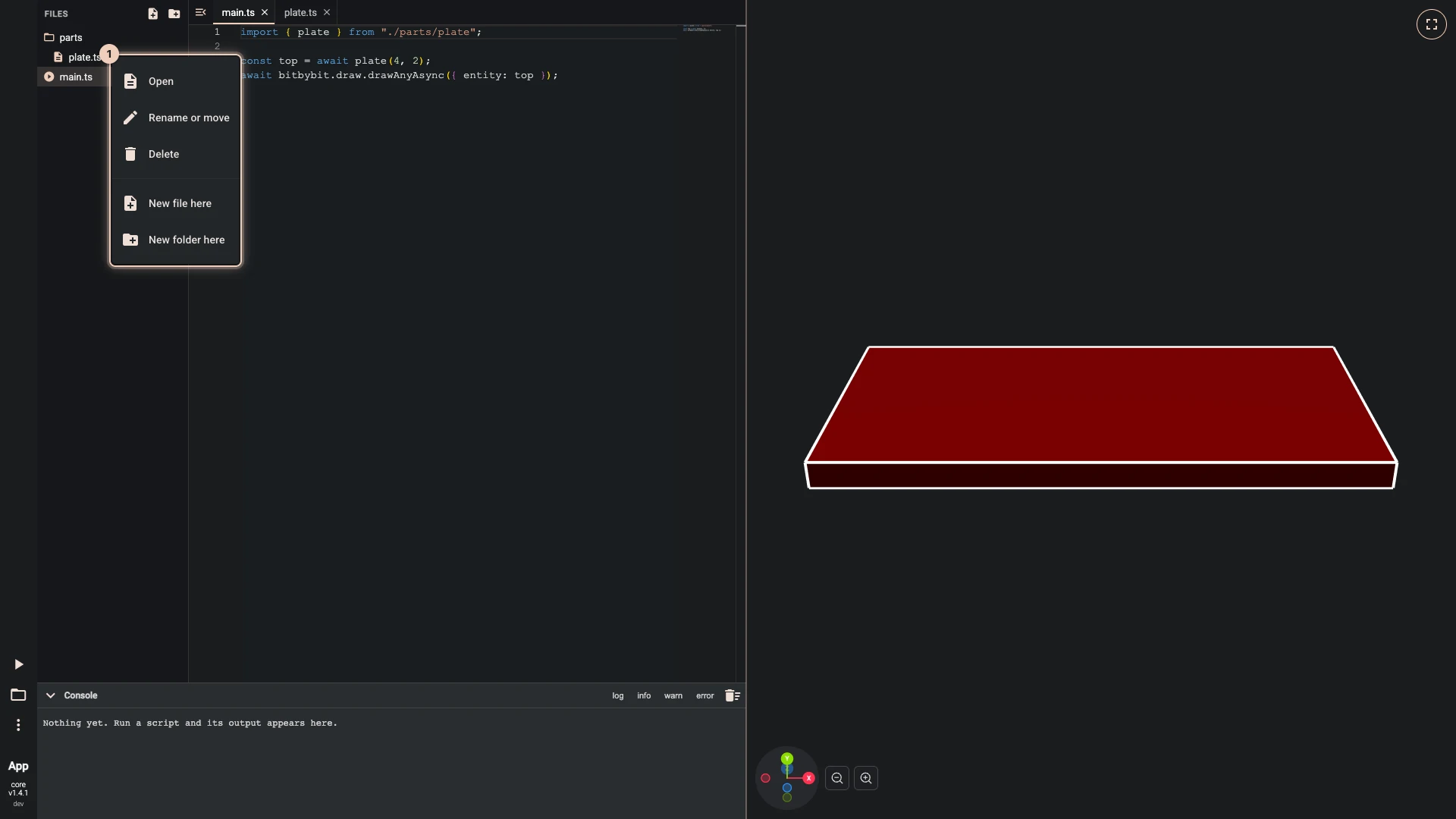The height and width of the screenshot is (819, 1456).
Task: Click the App label in left rail
Action: pyautogui.click(x=18, y=766)
